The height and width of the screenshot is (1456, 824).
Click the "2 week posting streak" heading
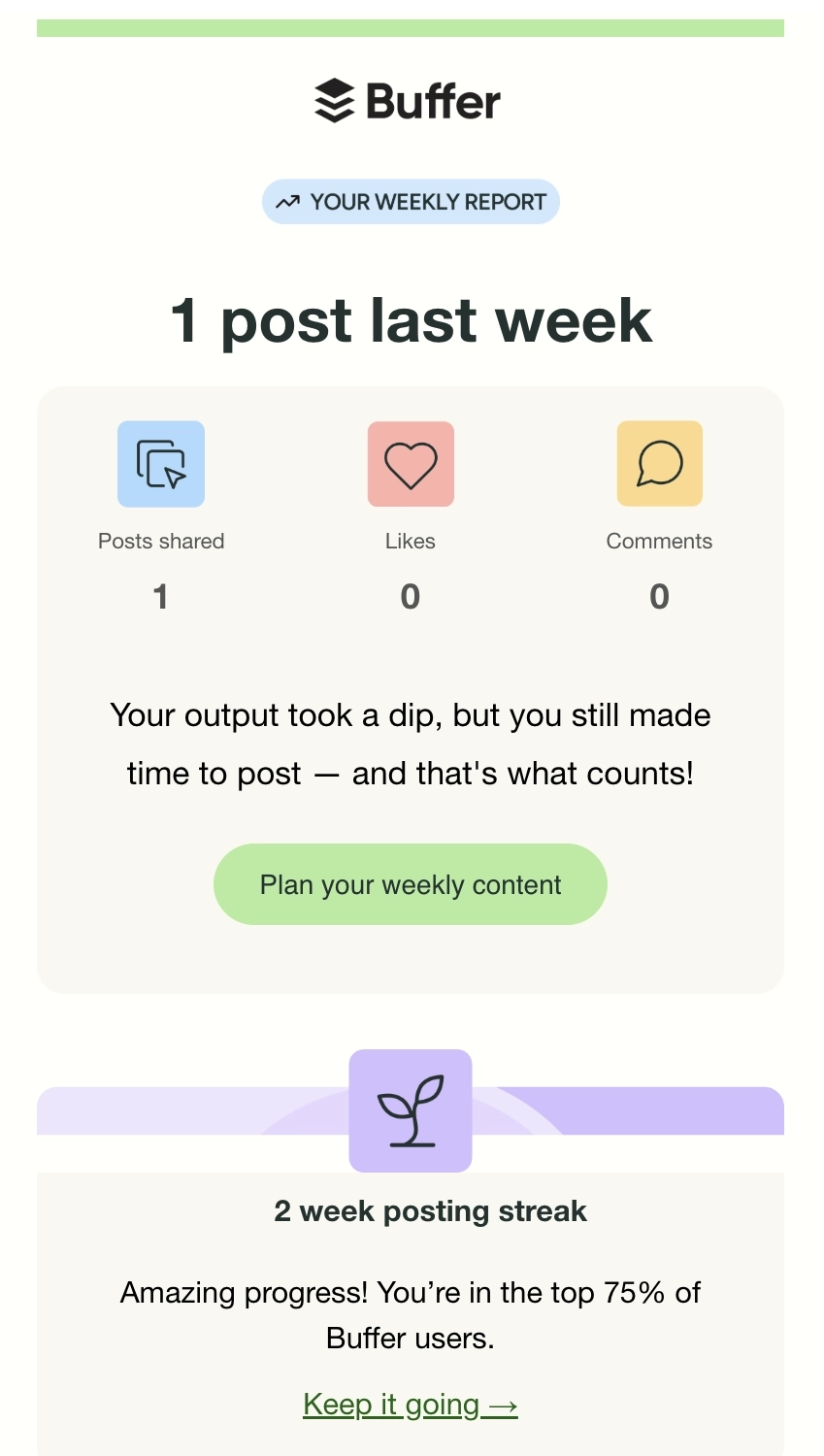430,1211
